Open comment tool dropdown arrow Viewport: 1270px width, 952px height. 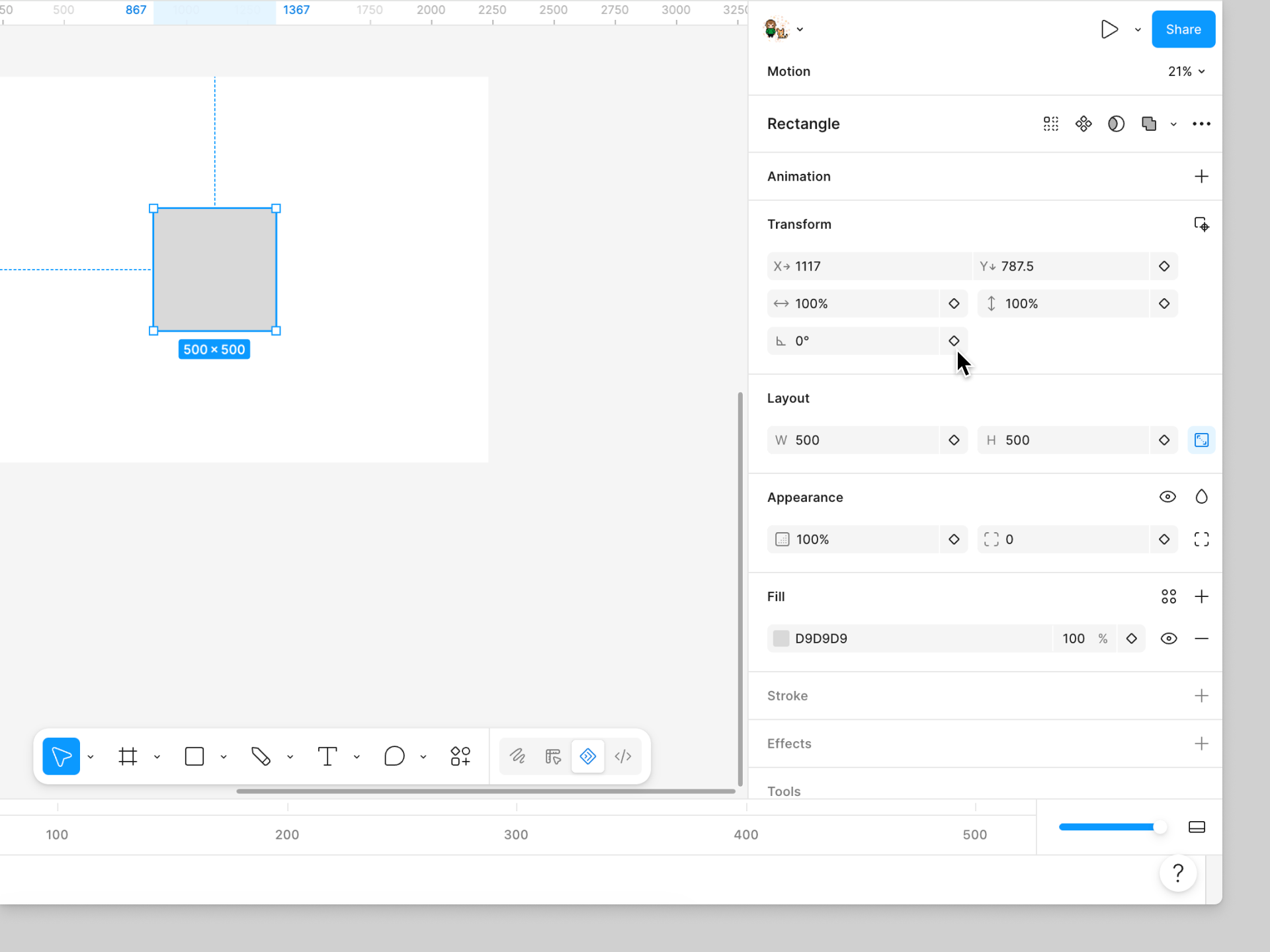coord(423,757)
